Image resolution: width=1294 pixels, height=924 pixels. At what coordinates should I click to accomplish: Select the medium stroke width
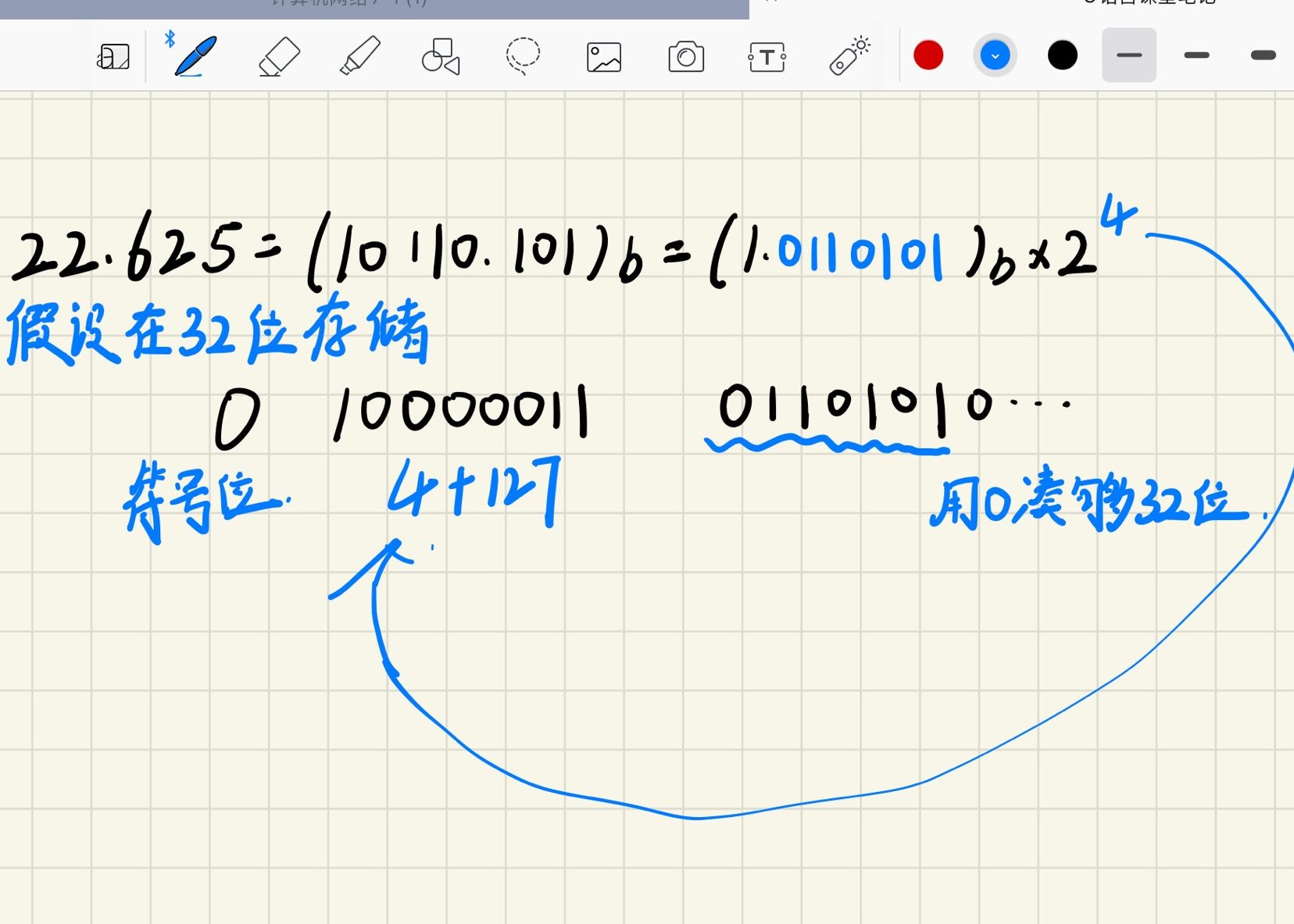point(1197,55)
